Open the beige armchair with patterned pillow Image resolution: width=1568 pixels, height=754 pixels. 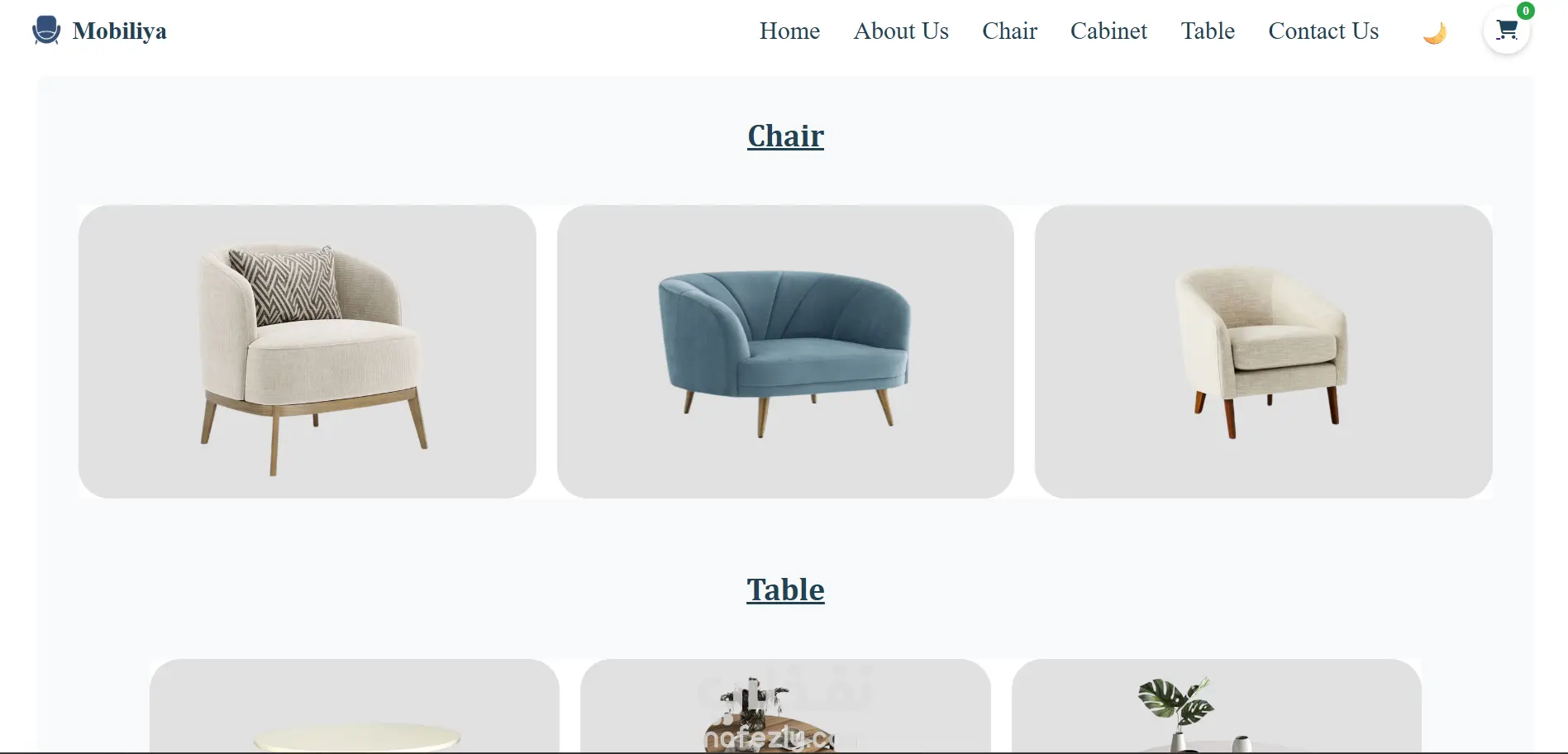coord(307,351)
